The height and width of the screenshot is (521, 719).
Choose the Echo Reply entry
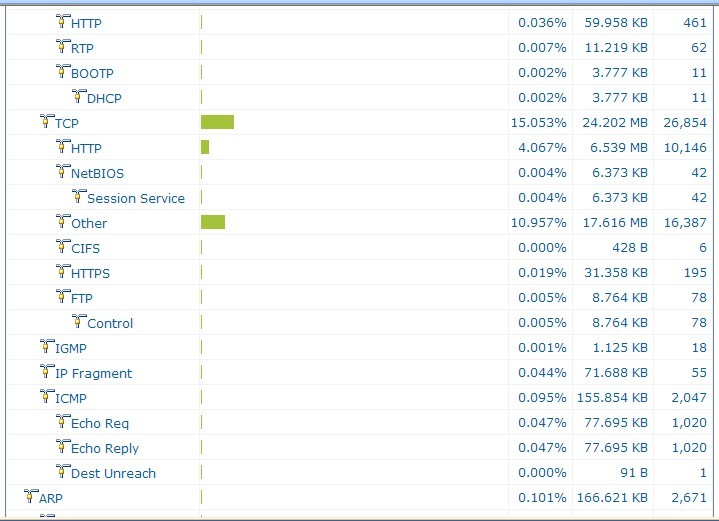(105, 448)
